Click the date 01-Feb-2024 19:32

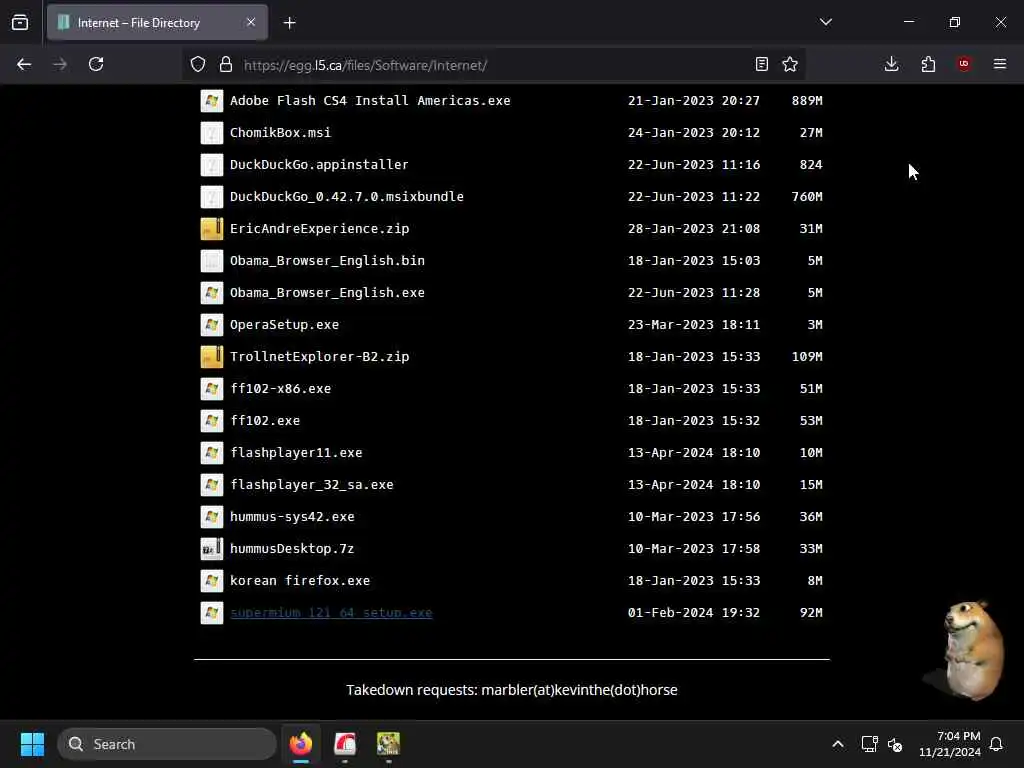coord(694,613)
